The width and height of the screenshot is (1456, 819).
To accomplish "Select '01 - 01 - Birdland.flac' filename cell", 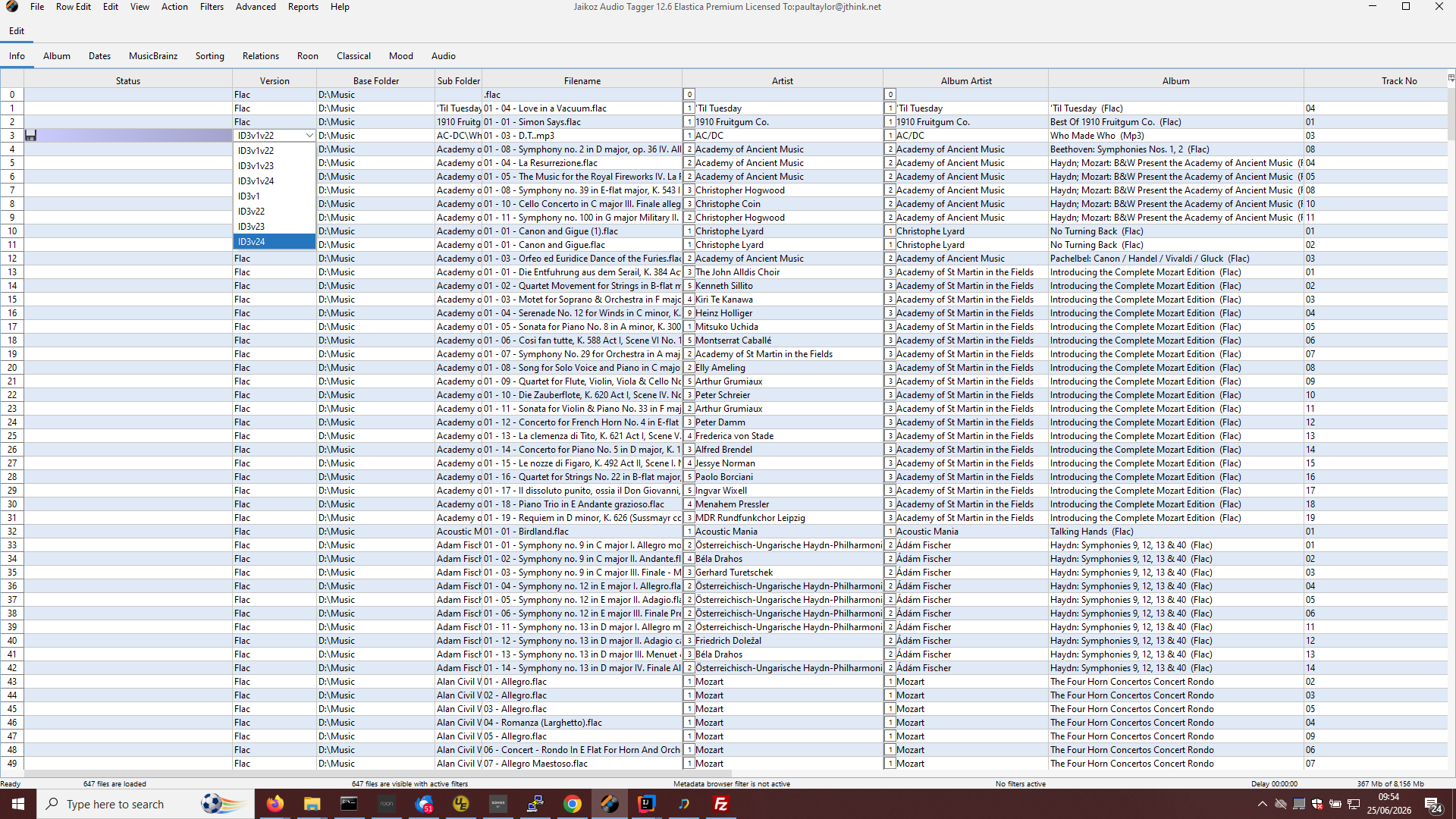I will tap(582, 532).
